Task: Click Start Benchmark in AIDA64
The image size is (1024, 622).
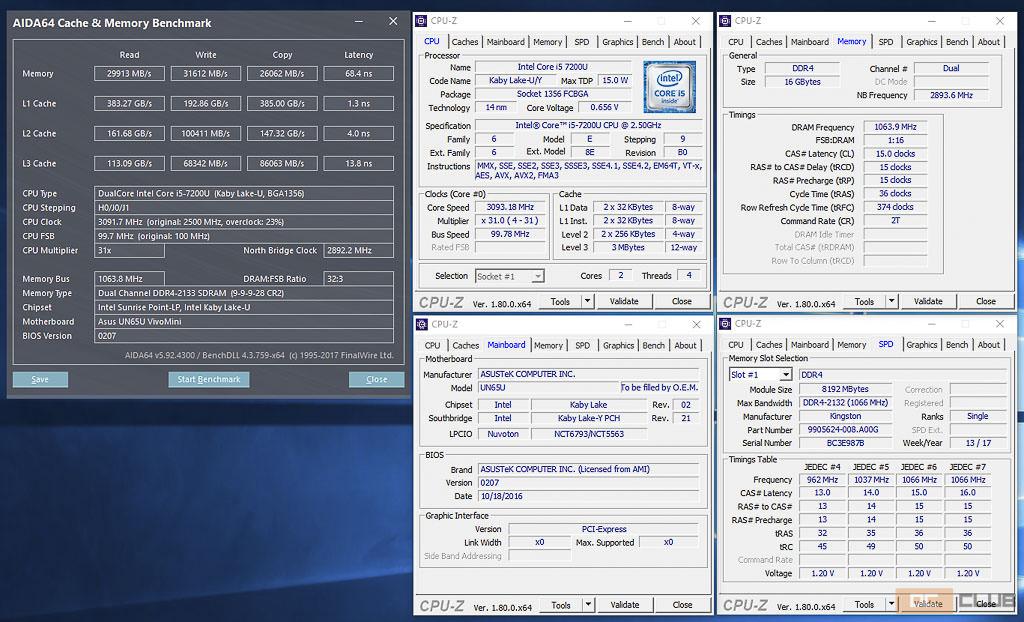Action: (209, 380)
